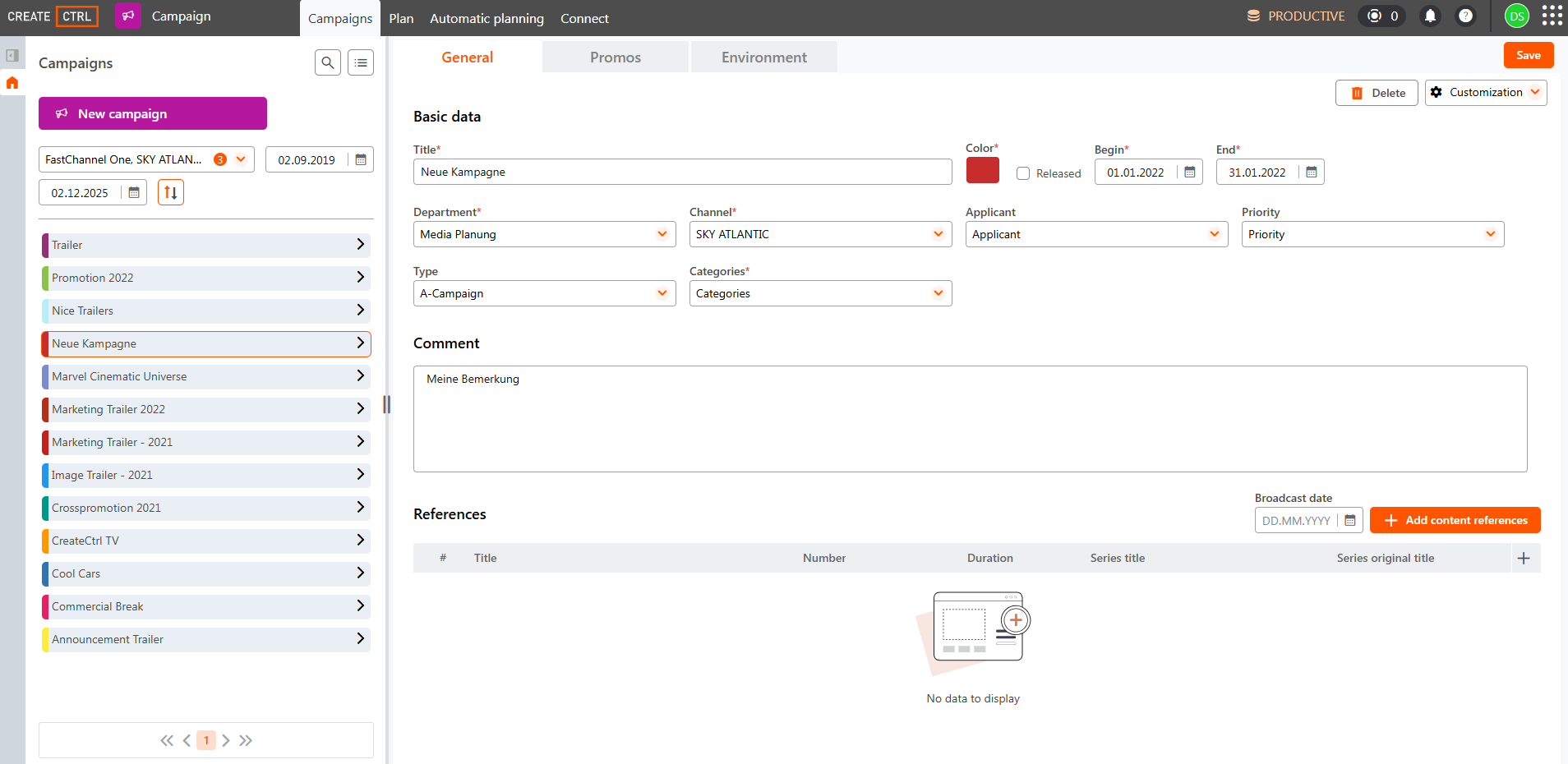Open the Categories dropdown

tap(821, 293)
